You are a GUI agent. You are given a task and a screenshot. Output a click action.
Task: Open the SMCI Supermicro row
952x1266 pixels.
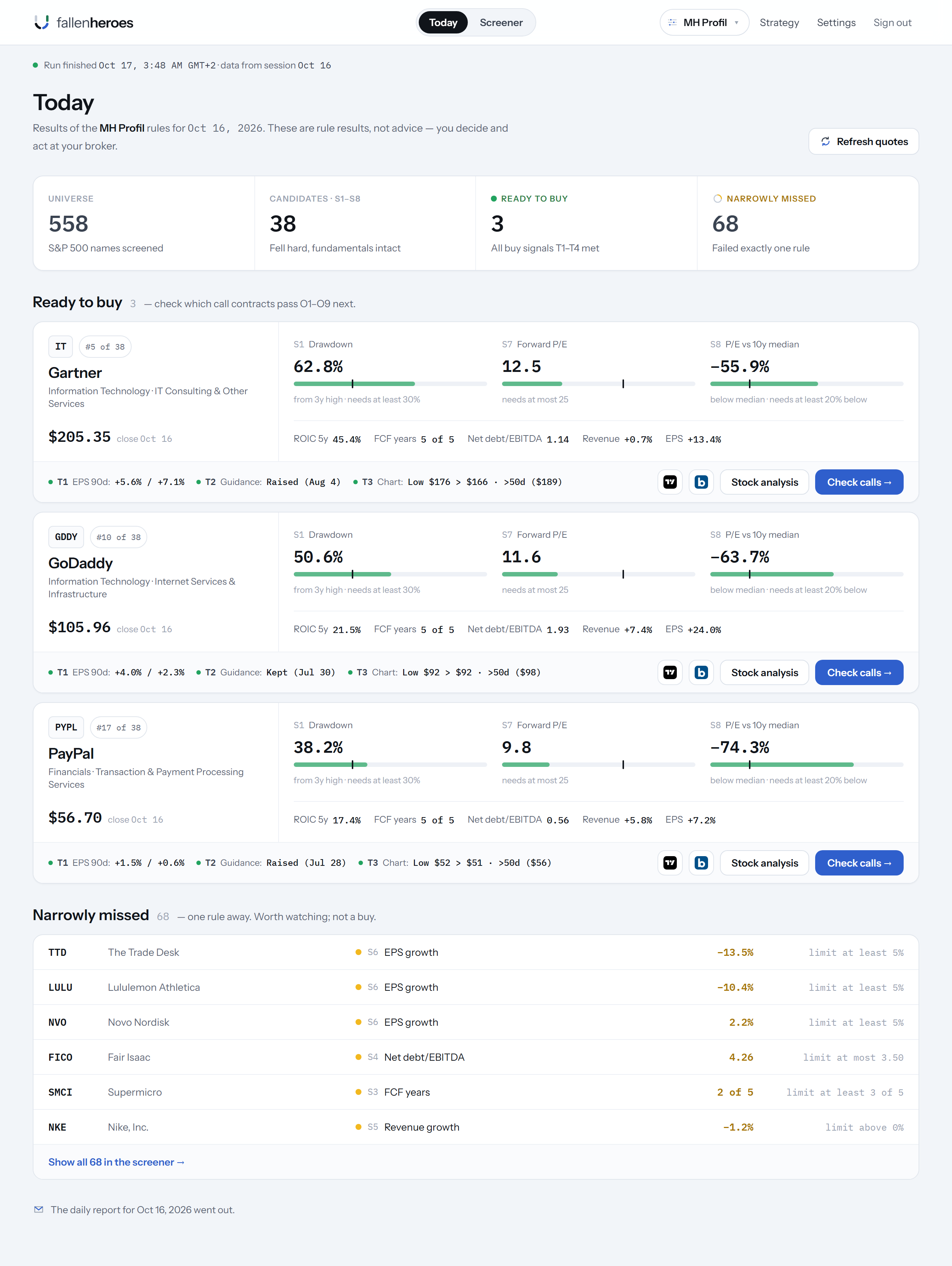click(475, 1092)
